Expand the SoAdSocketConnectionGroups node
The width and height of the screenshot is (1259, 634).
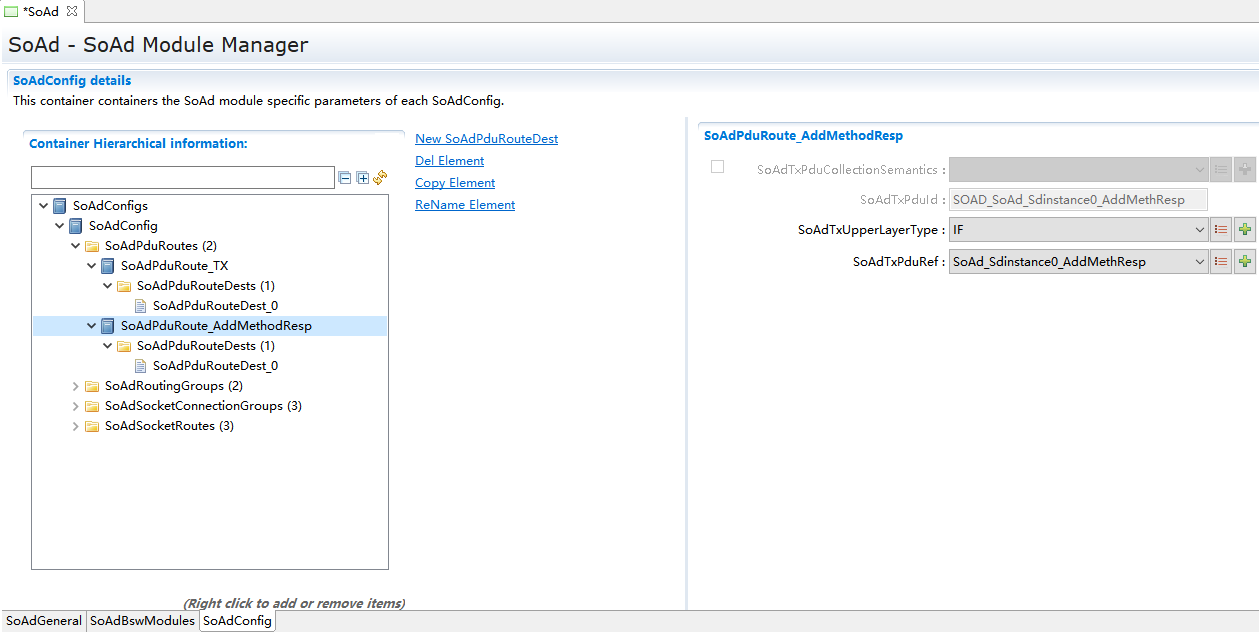(x=76, y=406)
